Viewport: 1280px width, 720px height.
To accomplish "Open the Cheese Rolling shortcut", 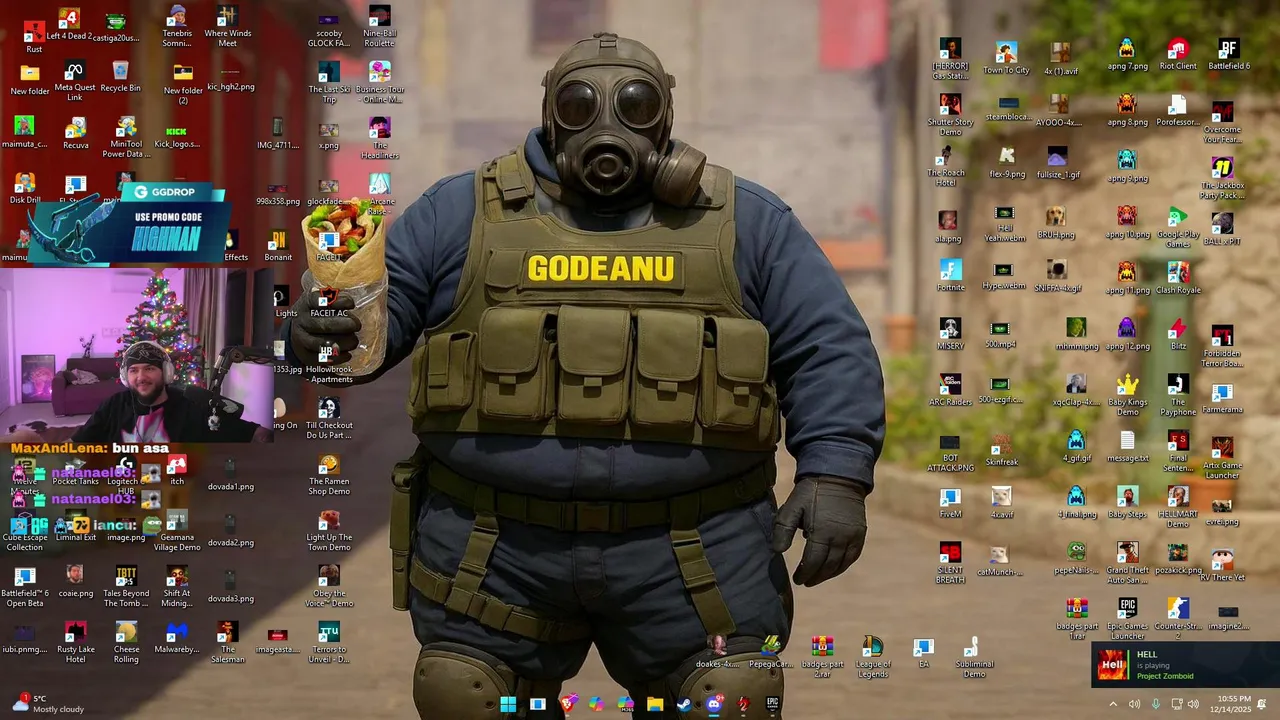I will [126, 643].
